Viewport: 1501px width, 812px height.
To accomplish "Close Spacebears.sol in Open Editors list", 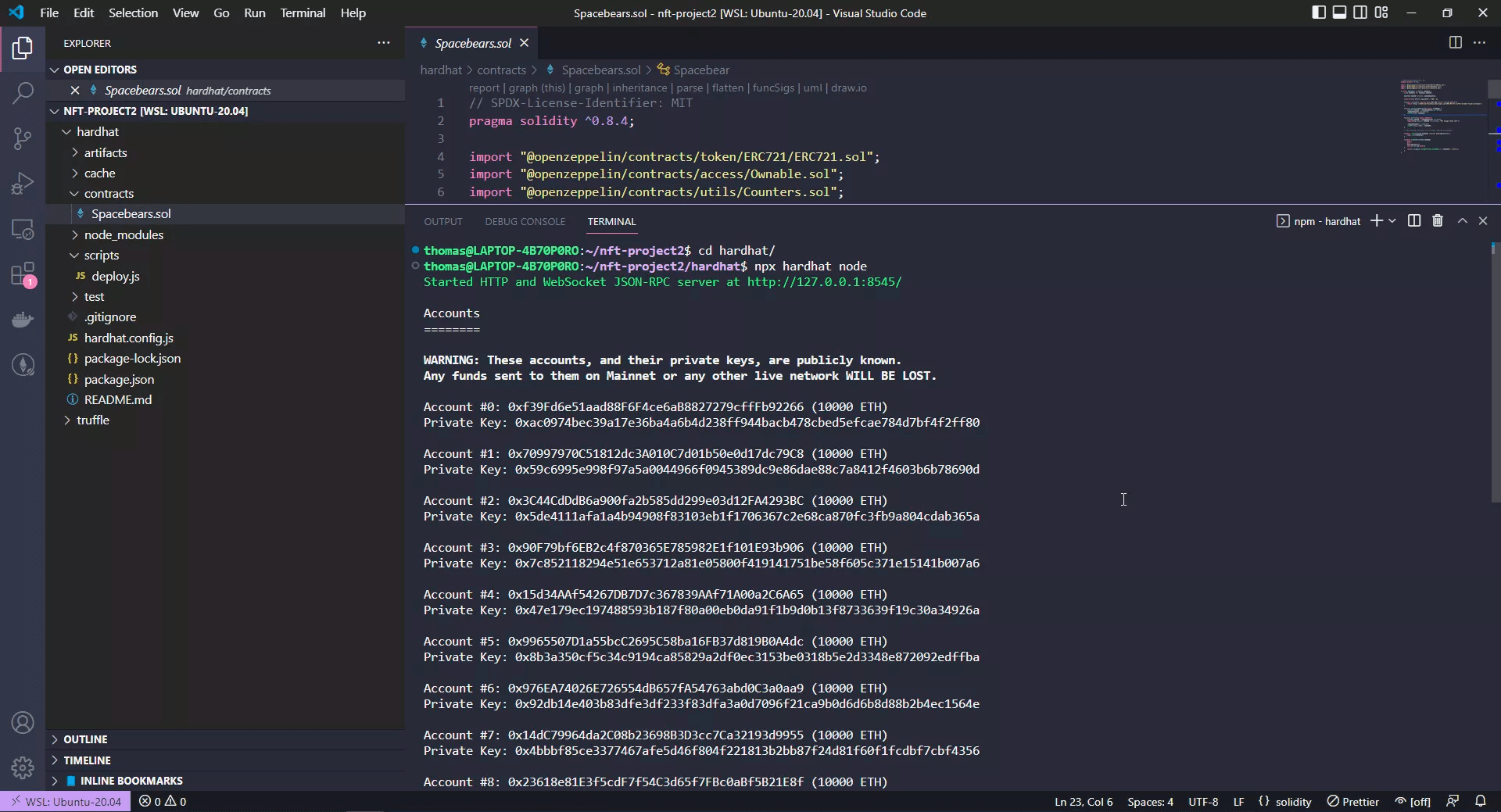I will [x=75, y=91].
